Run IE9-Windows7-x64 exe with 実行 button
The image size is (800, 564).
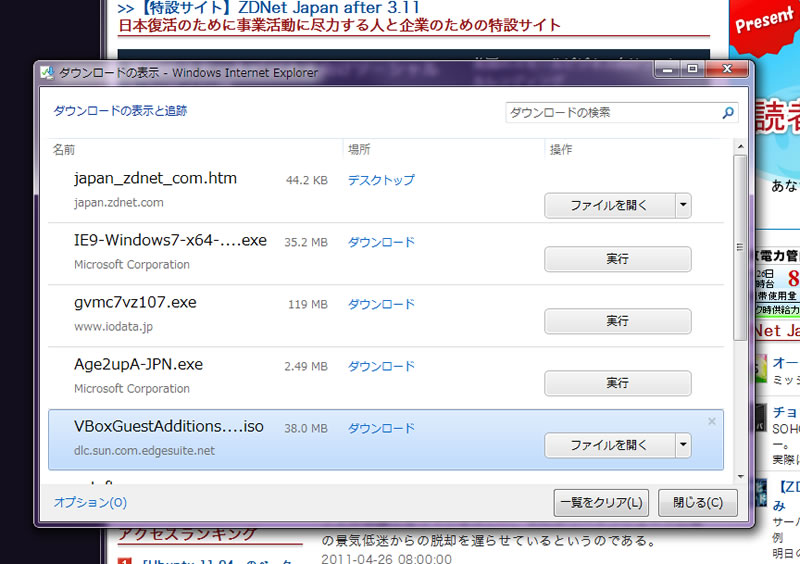618,259
